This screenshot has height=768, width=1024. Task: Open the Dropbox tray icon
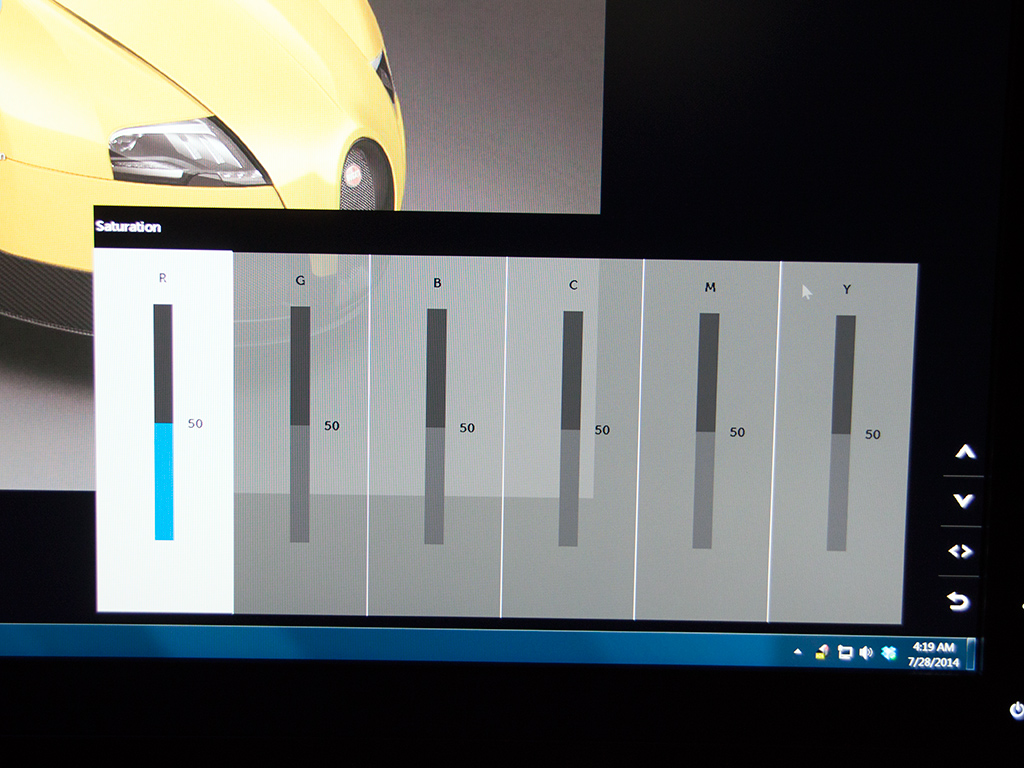(888, 652)
